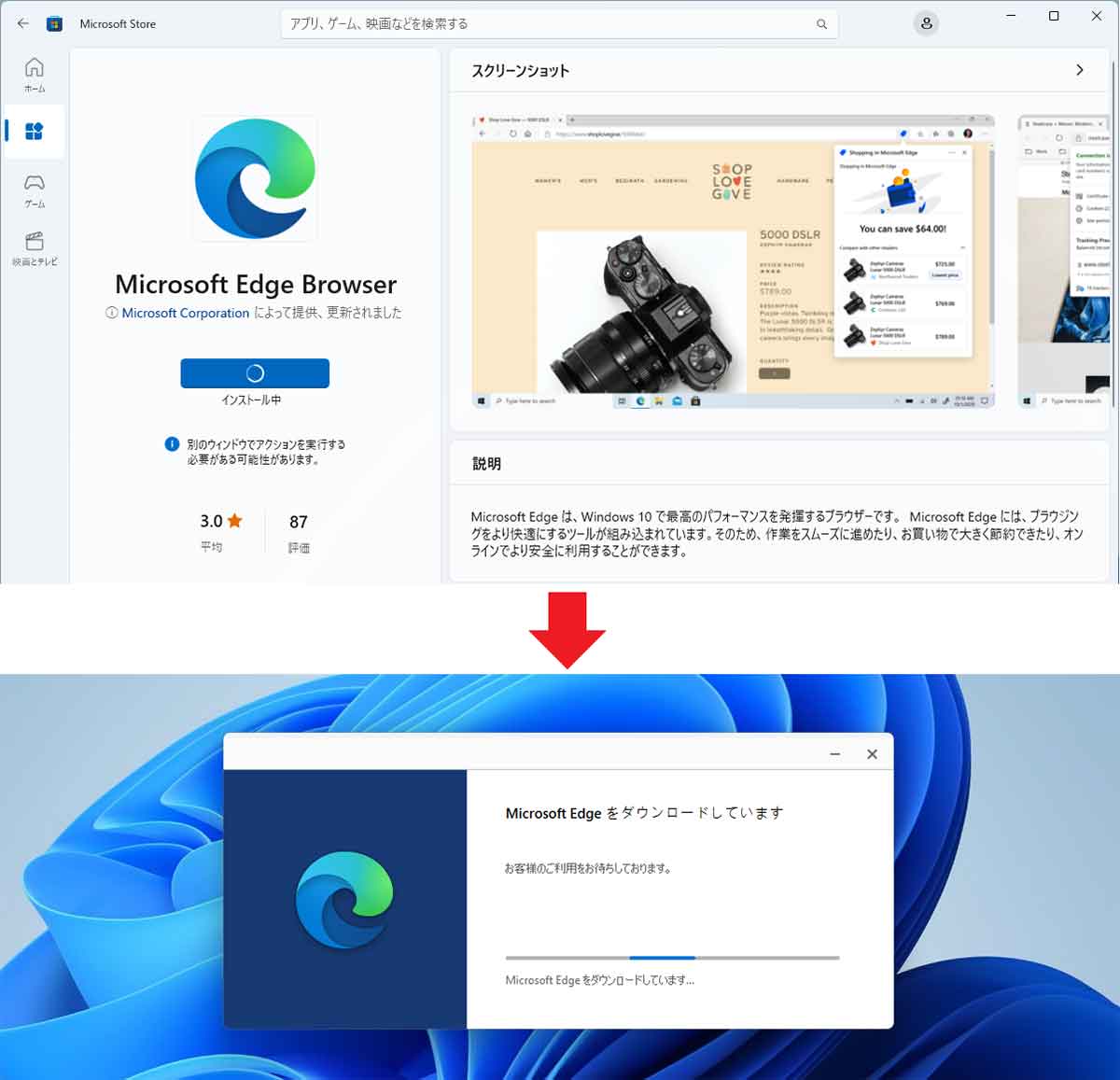Click the info icon beside Microsoft Corporation
Viewport: 1120px width, 1080px height.
112,313
